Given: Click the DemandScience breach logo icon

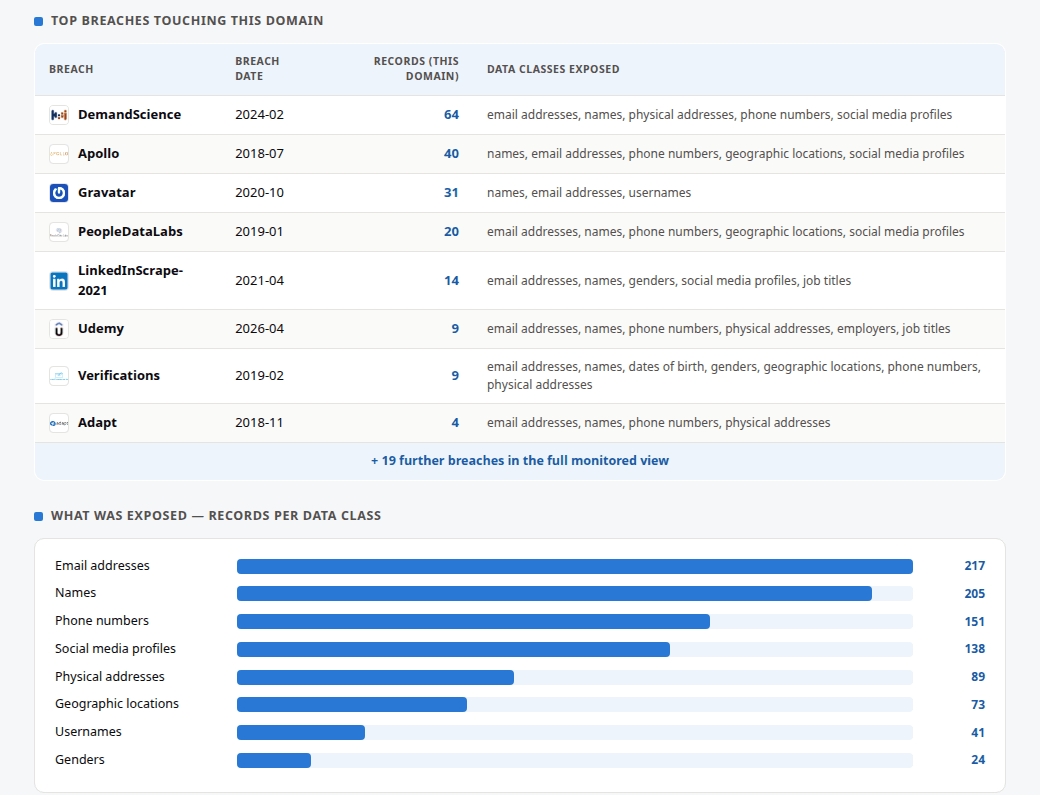Looking at the screenshot, I should pos(59,115).
